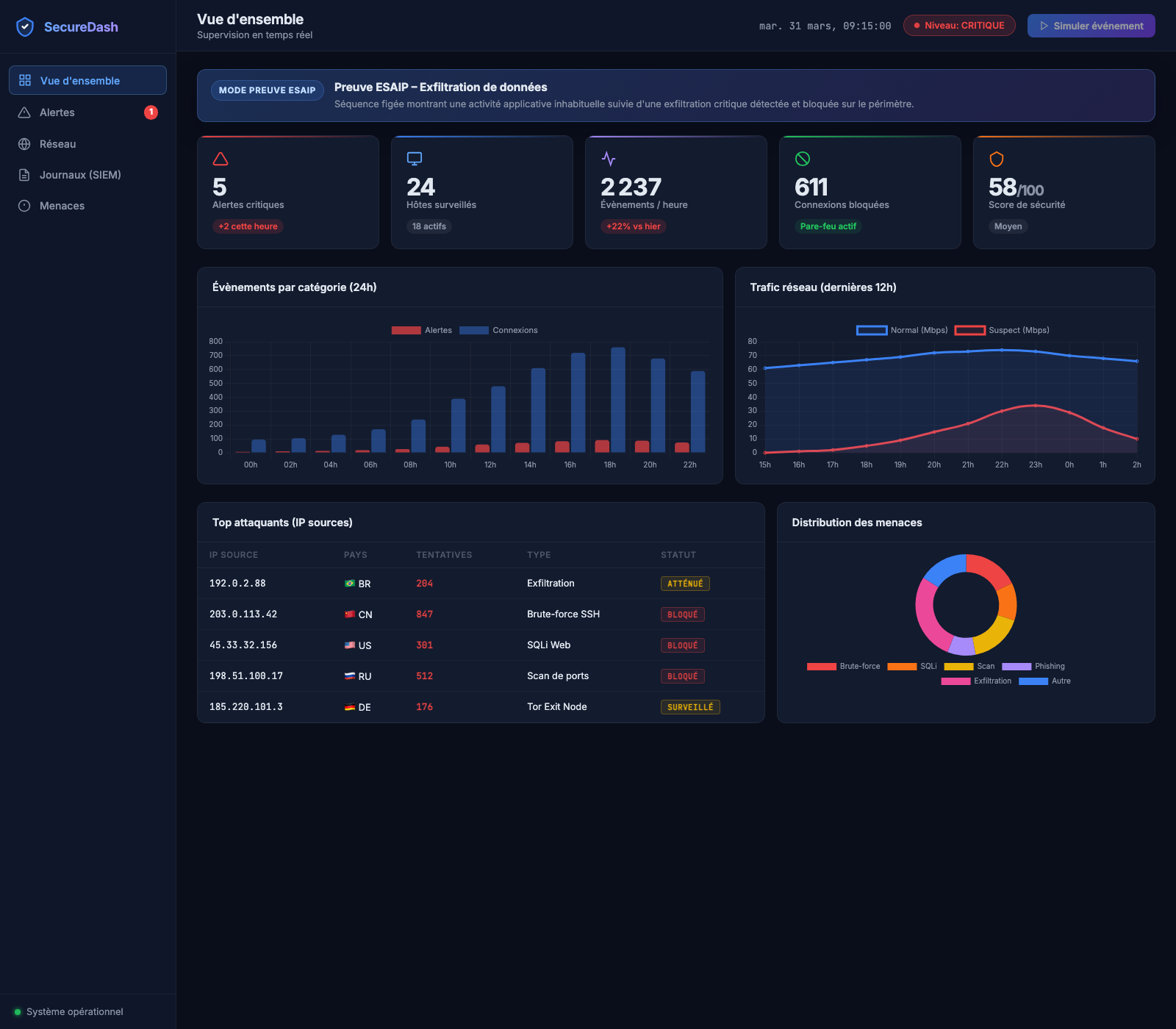
Task: Click the Réseau globe icon
Action: [x=24, y=144]
